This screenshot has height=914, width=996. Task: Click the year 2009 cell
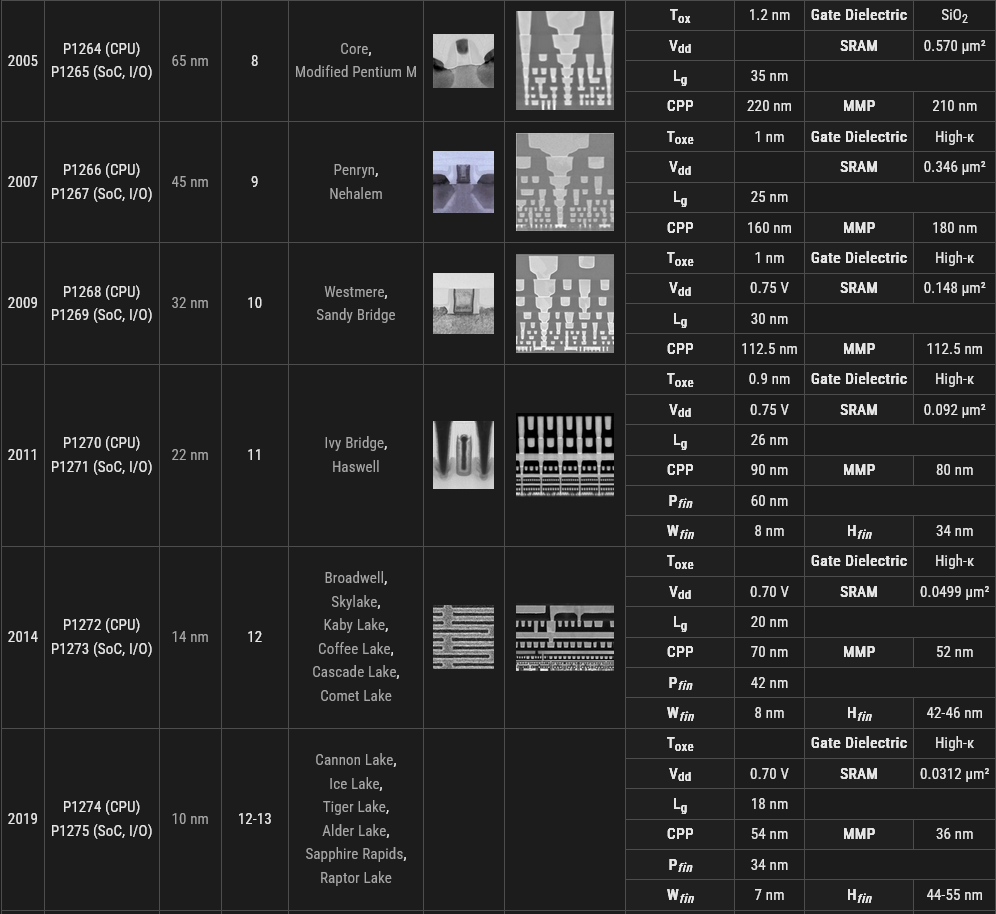(23, 303)
